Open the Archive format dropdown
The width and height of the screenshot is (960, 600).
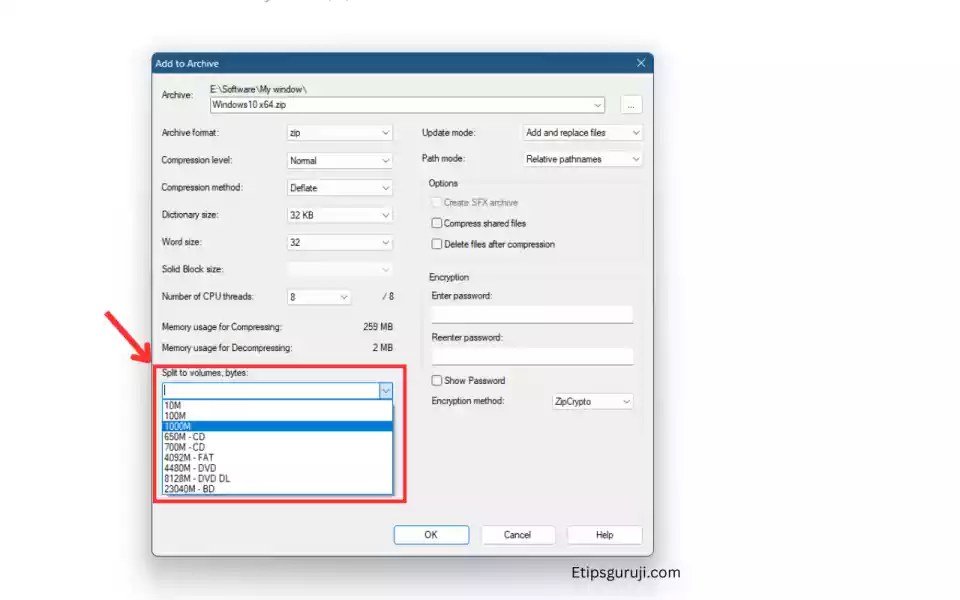pos(339,132)
